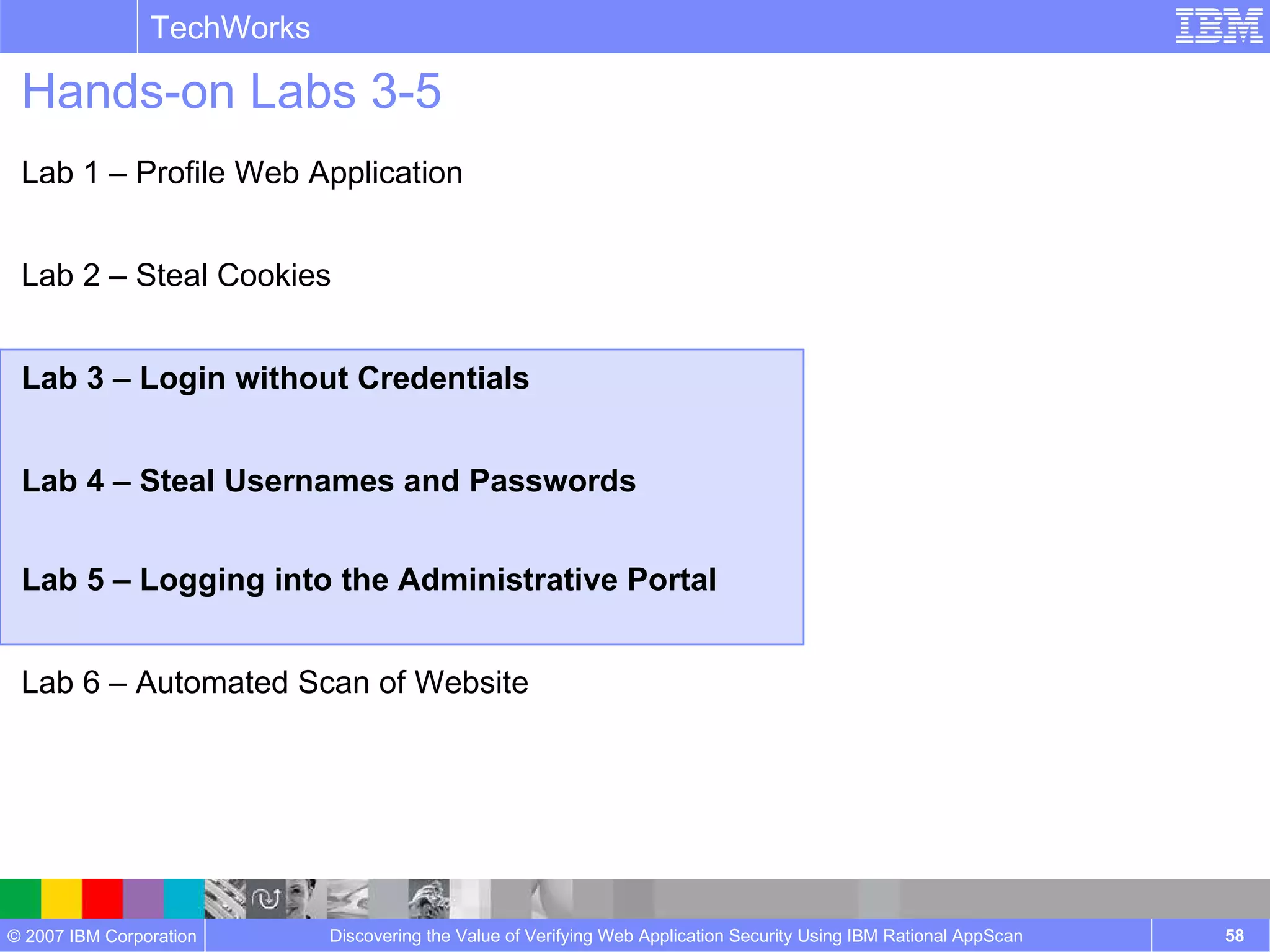Click 'Lab 4 – Steal Usernames and Passwords'

point(329,481)
